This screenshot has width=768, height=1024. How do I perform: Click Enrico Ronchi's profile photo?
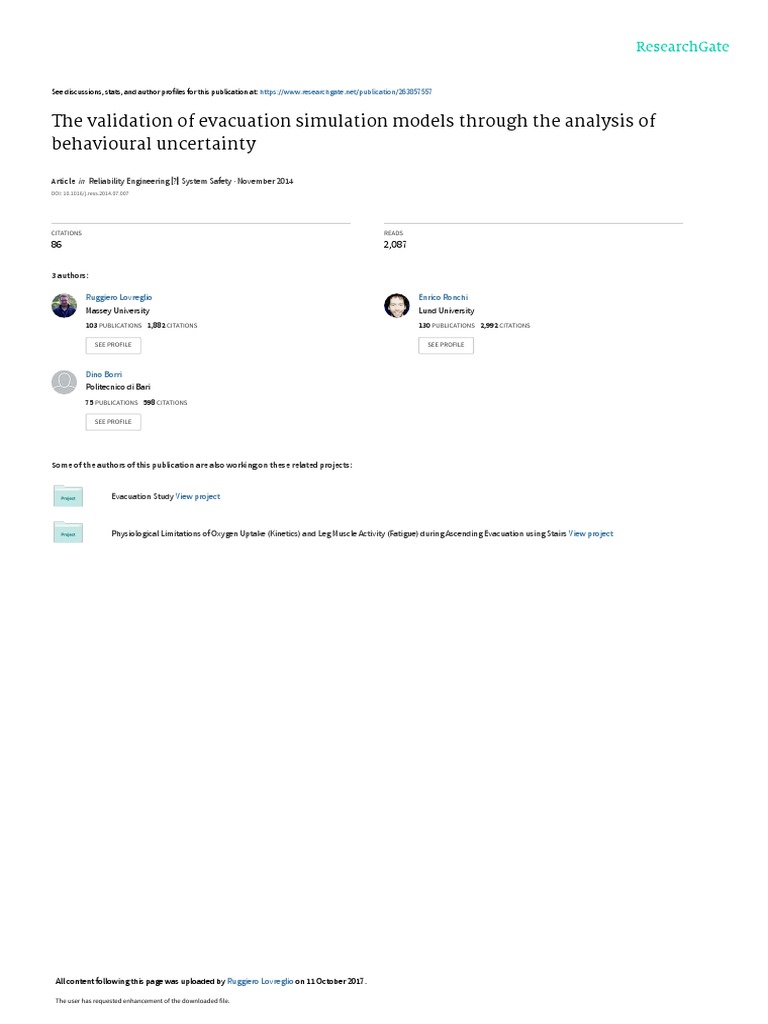(x=397, y=305)
